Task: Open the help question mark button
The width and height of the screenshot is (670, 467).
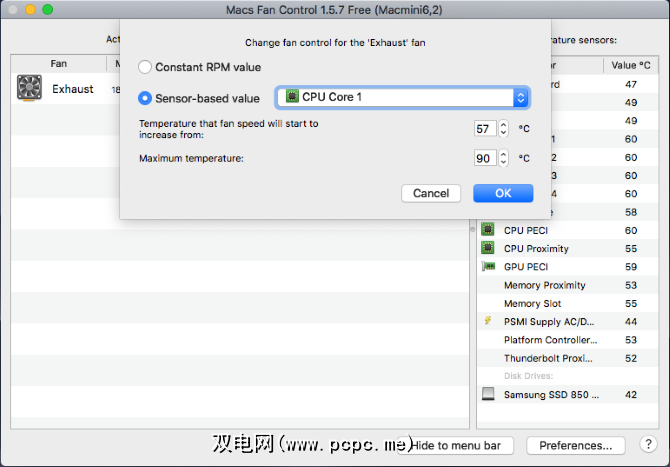Action: [x=648, y=444]
